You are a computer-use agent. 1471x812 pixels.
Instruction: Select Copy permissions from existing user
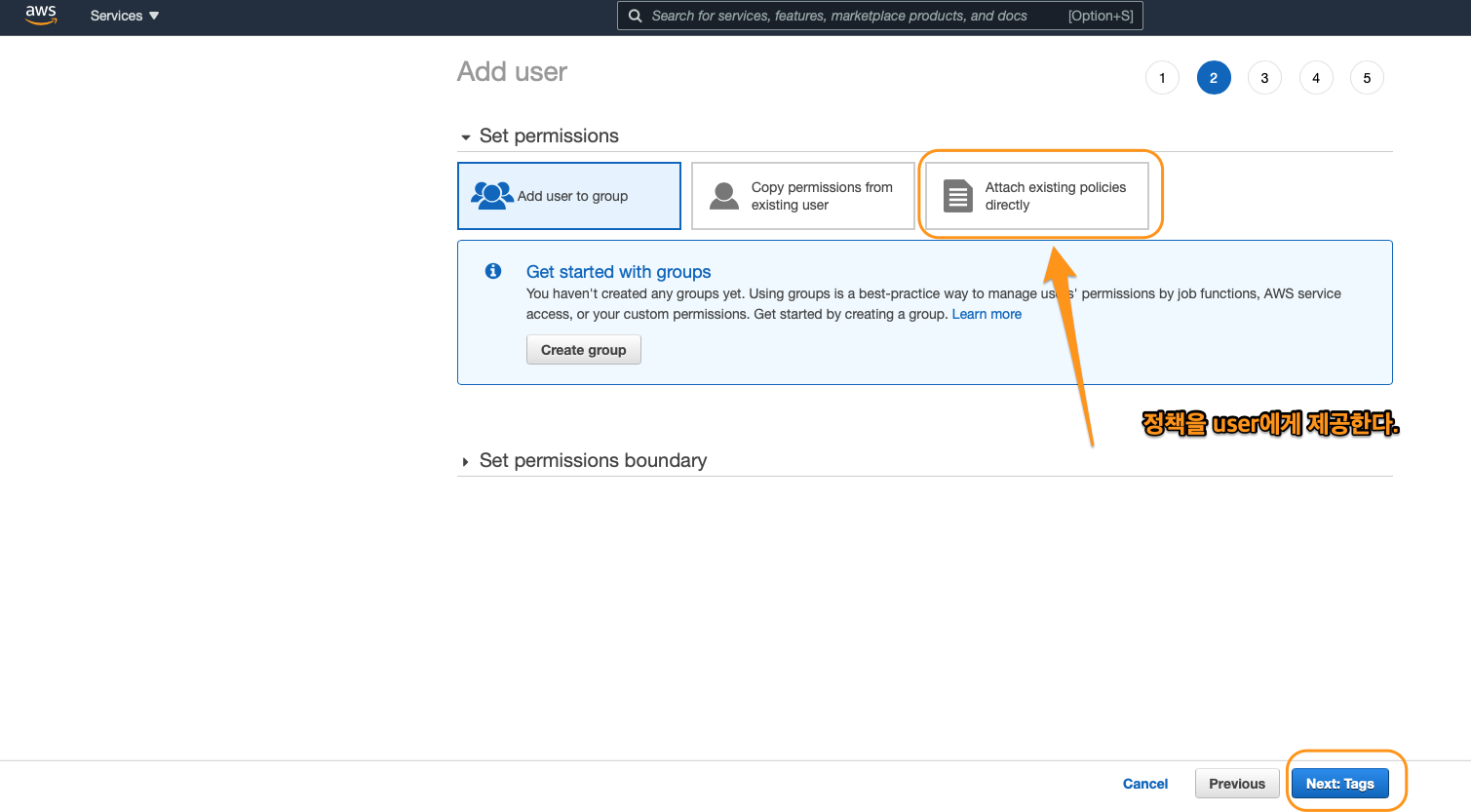[x=821, y=196]
